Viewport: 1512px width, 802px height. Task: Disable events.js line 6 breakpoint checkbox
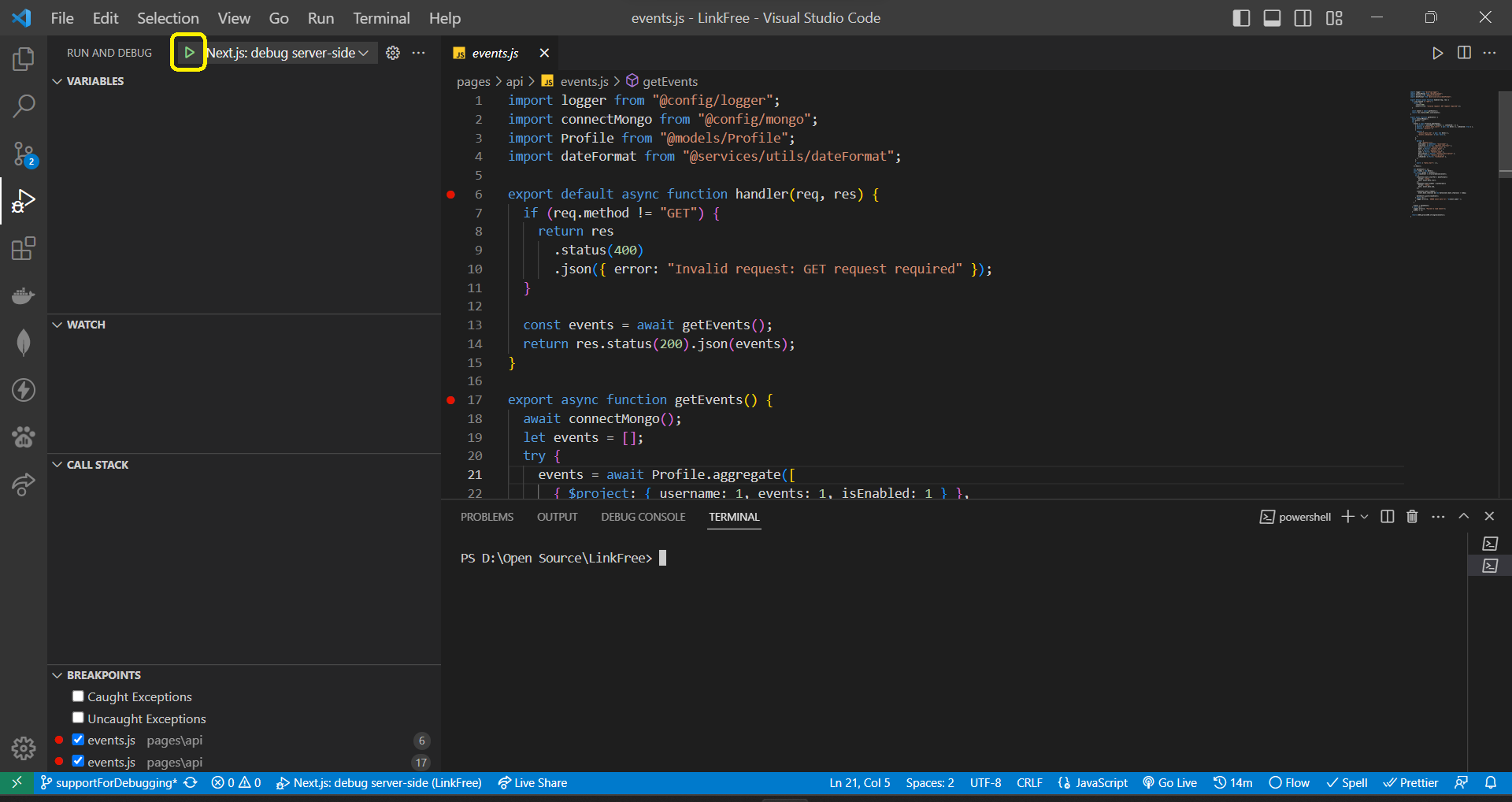click(x=78, y=740)
